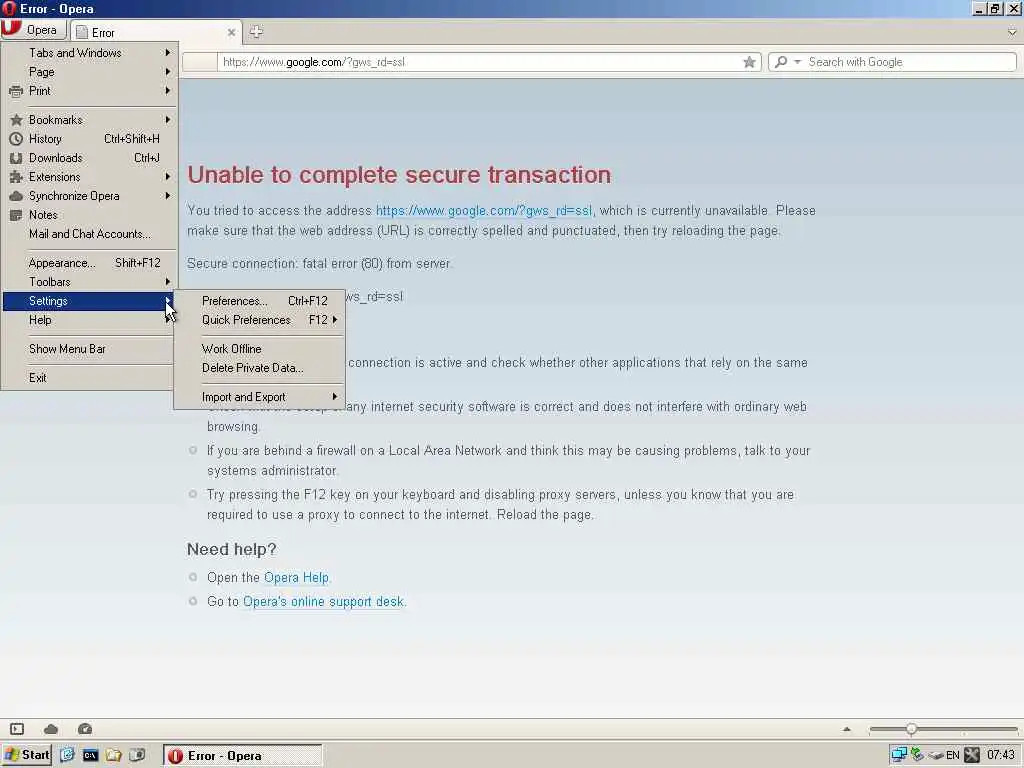Image resolution: width=1024 pixels, height=768 pixels.
Task: Open the Page submenu
Action: click(x=89, y=72)
